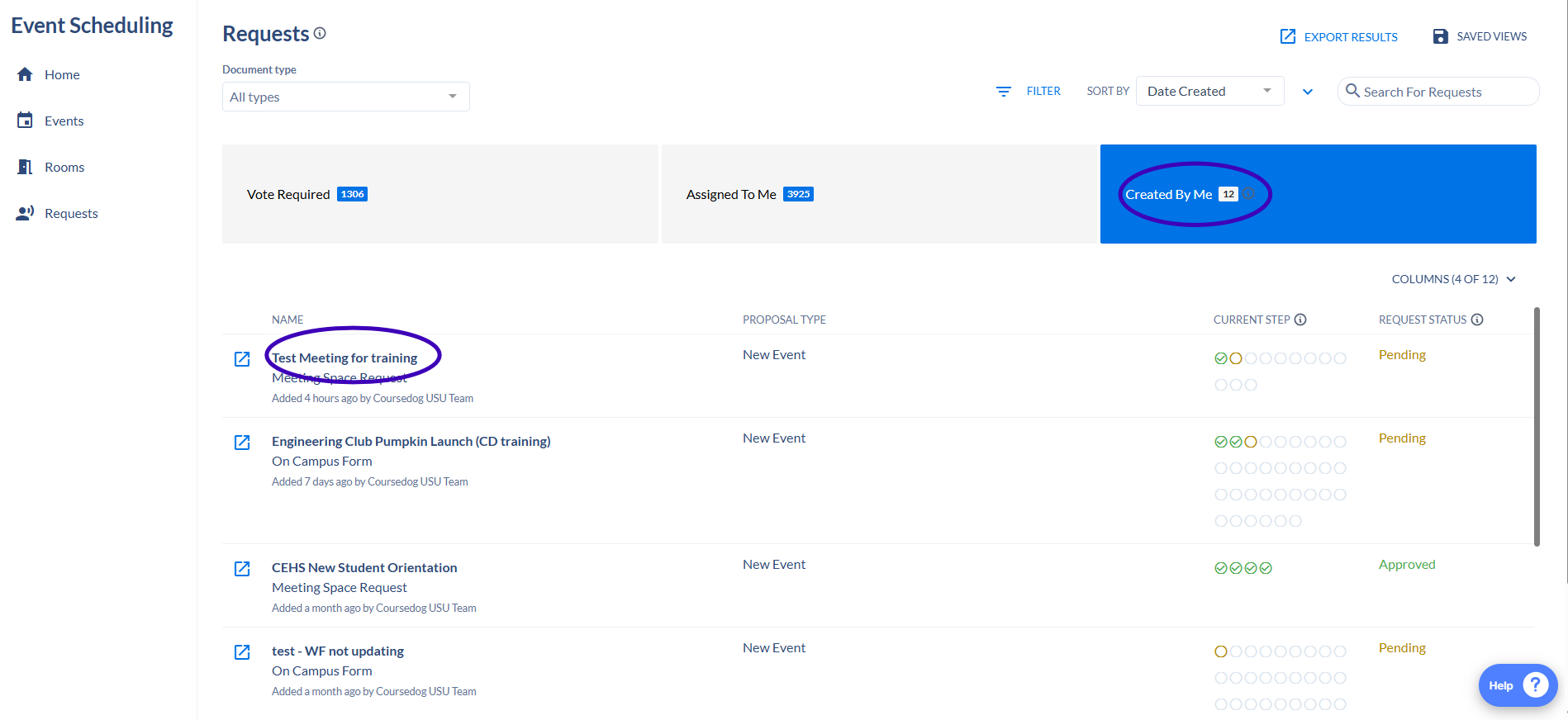
Task: Click last green step of CEHS Orientation
Action: tap(1266, 568)
